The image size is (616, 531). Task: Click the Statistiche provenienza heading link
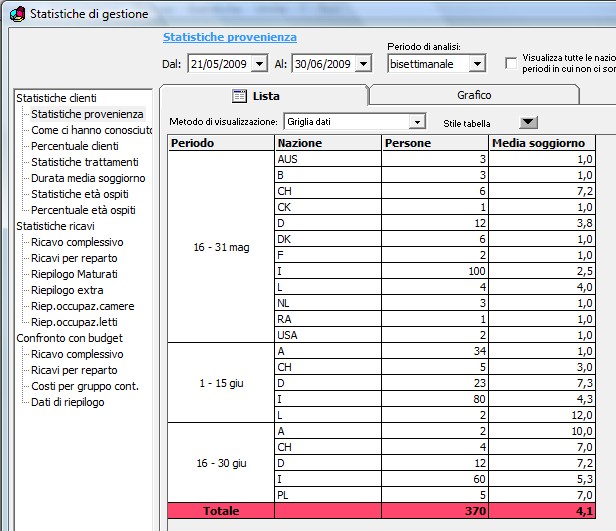(x=230, y=37)
